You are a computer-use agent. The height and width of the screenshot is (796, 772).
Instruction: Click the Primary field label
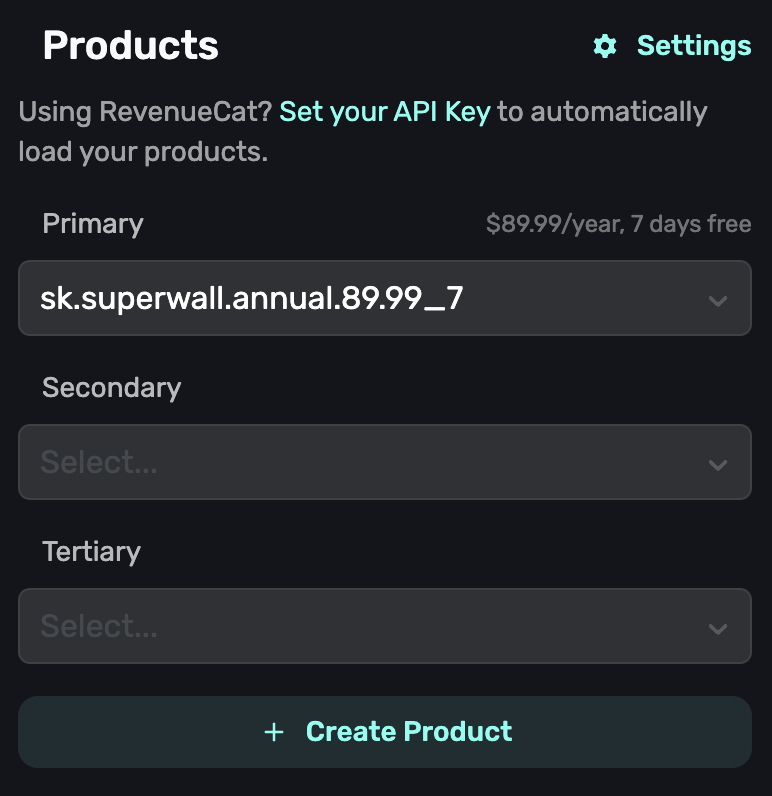[92, 224]
